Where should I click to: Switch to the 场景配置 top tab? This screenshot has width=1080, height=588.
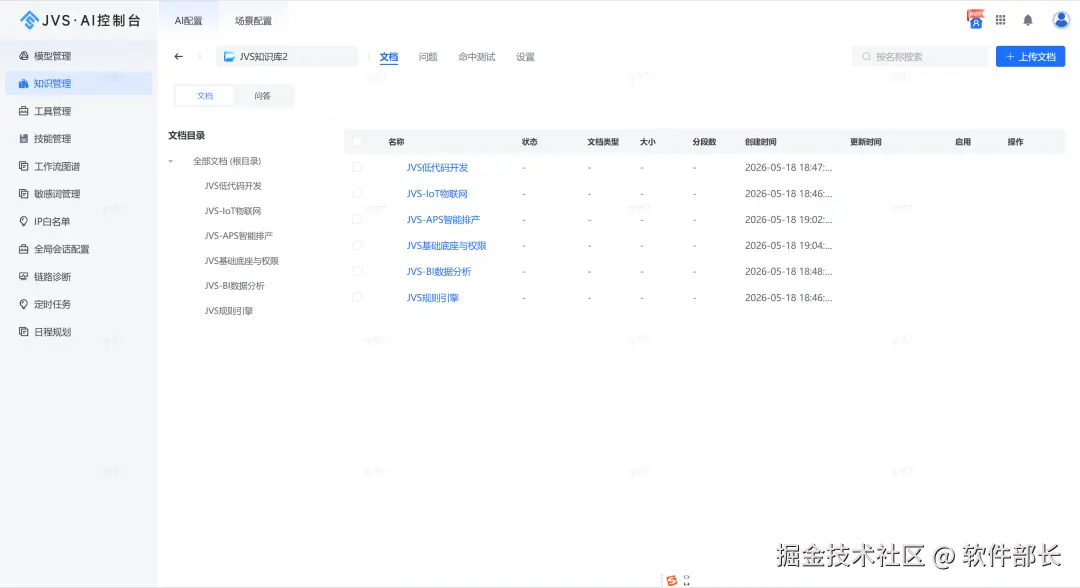pos(253,21)
